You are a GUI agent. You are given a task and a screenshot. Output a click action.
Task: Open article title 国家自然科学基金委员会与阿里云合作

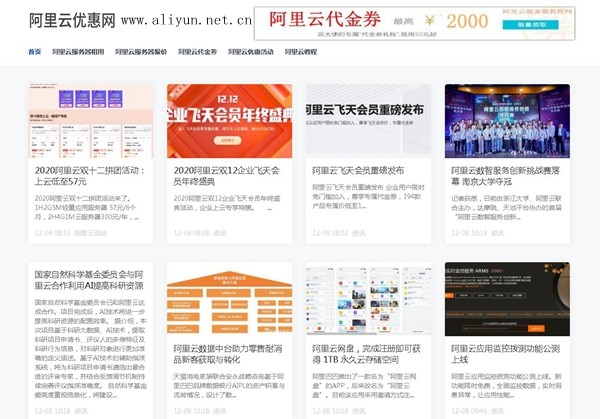[89, 280]
